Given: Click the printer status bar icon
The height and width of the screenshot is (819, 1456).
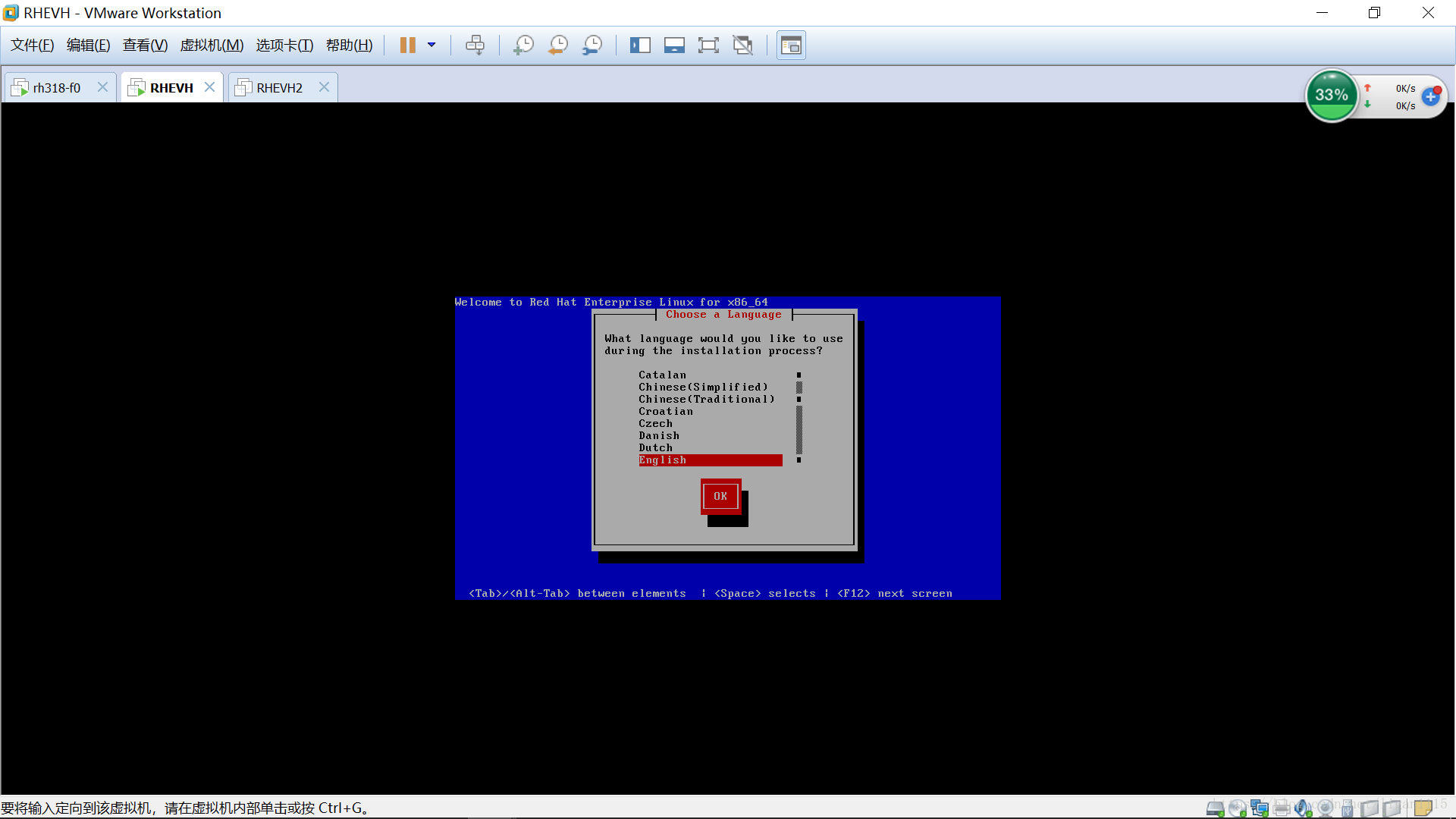Looking at the screenshot, I should [1282, 808].
